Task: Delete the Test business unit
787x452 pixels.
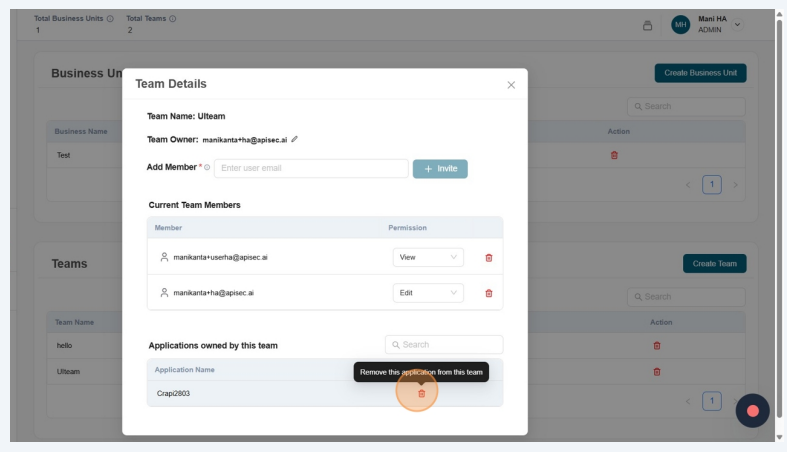Action: 614,155
